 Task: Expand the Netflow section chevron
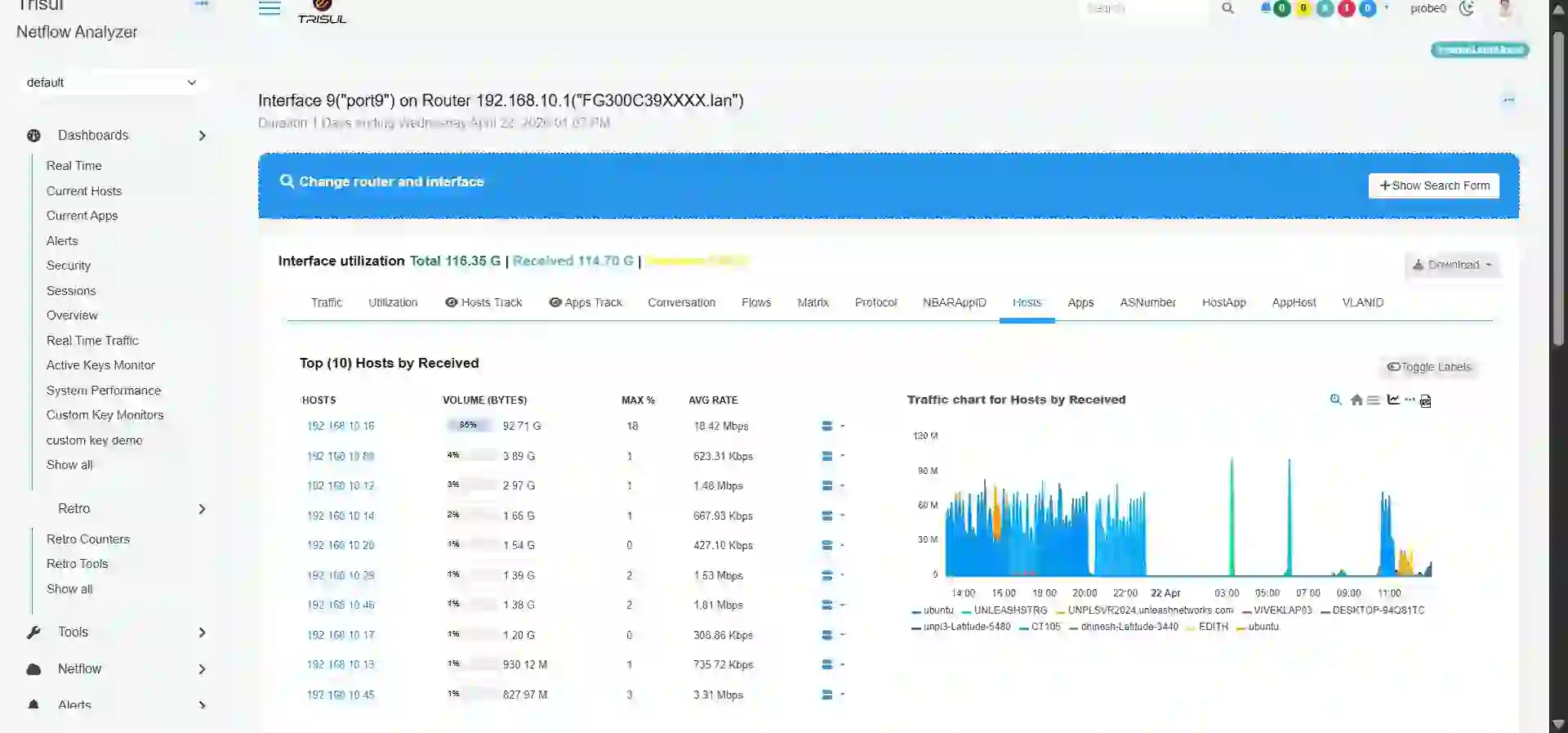click(x=202, y=669)
